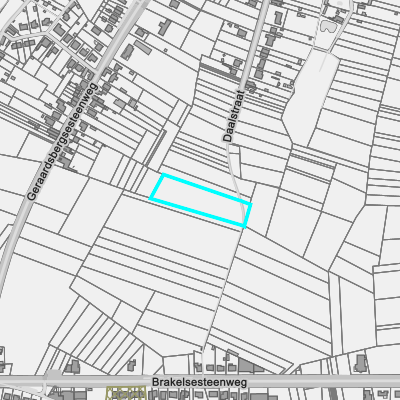Click the olive hatched structure below Brakelsesteenweg
The height and width of the screenshot is (400, 400).
126,393
